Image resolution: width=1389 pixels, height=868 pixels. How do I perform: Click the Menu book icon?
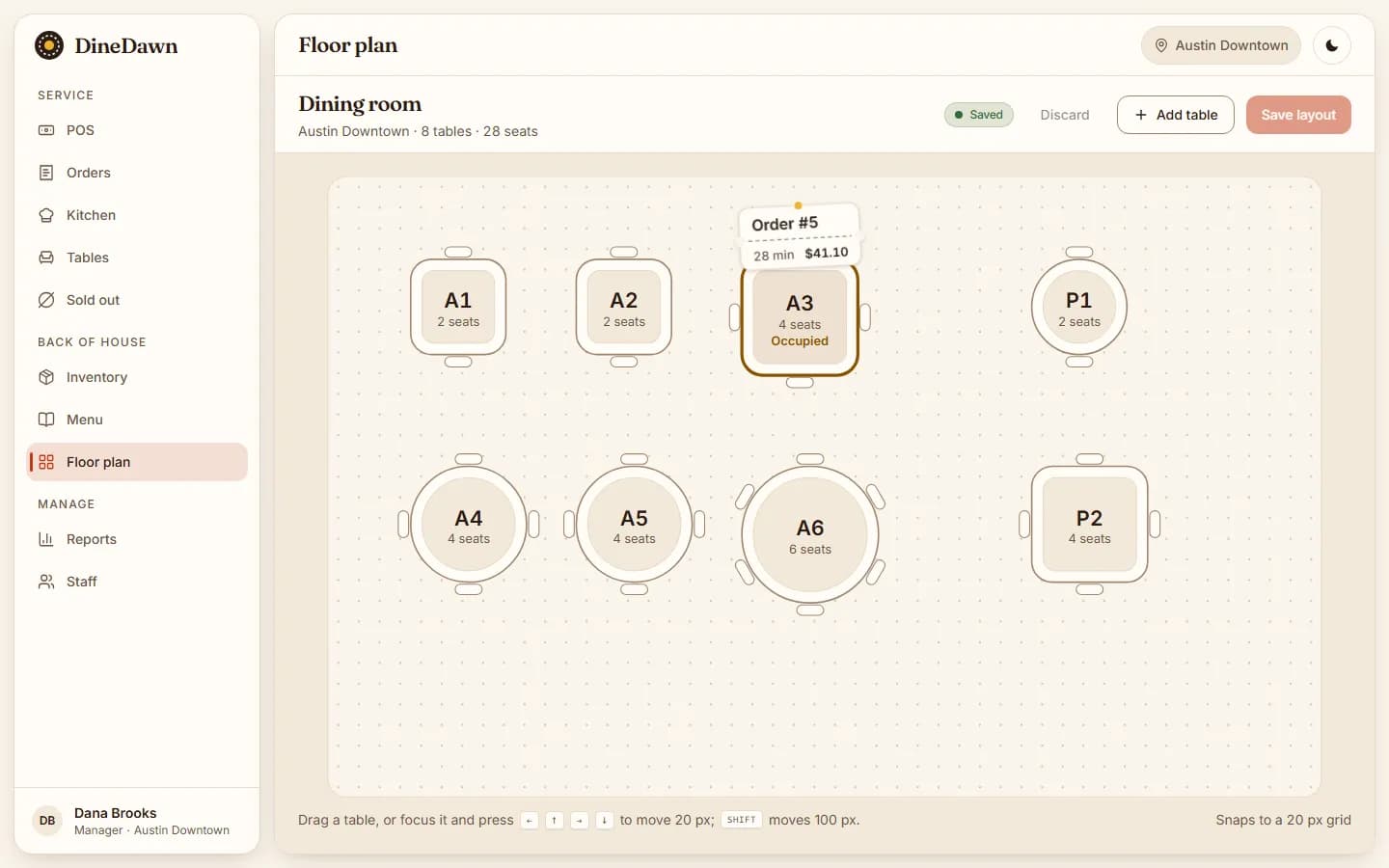46,420
